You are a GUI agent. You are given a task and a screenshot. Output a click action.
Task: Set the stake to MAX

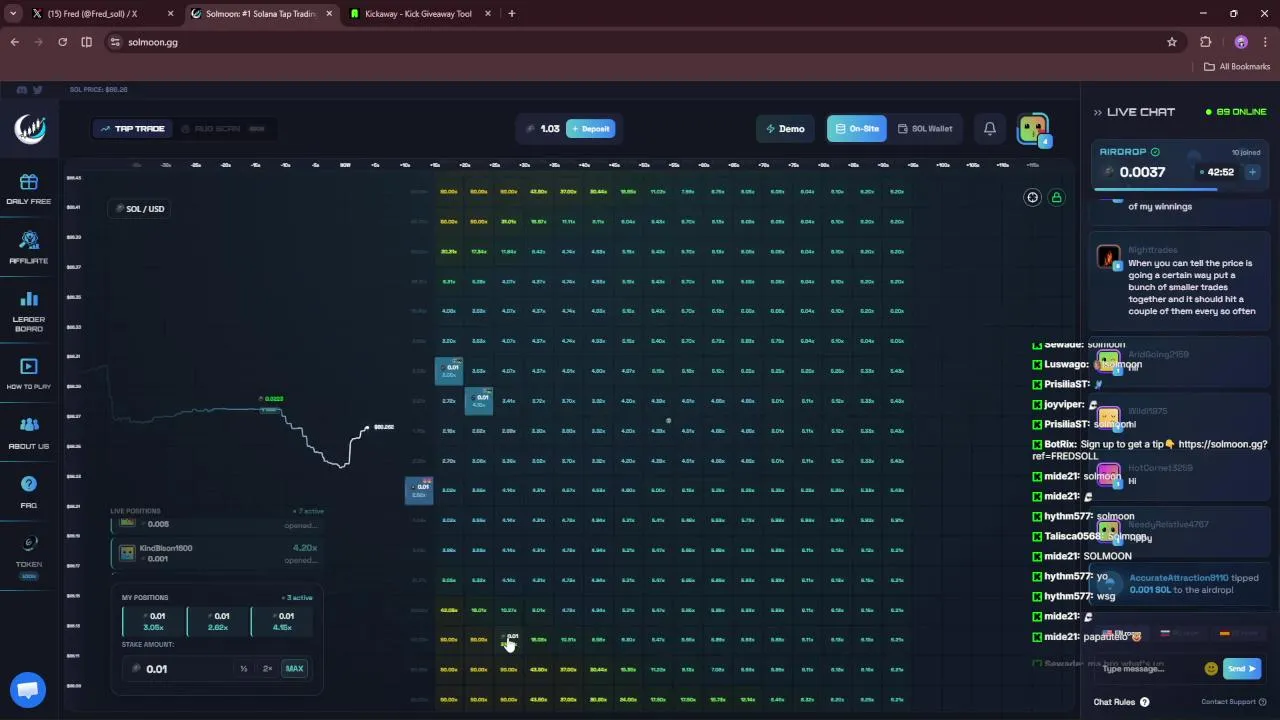pos(294,669)
